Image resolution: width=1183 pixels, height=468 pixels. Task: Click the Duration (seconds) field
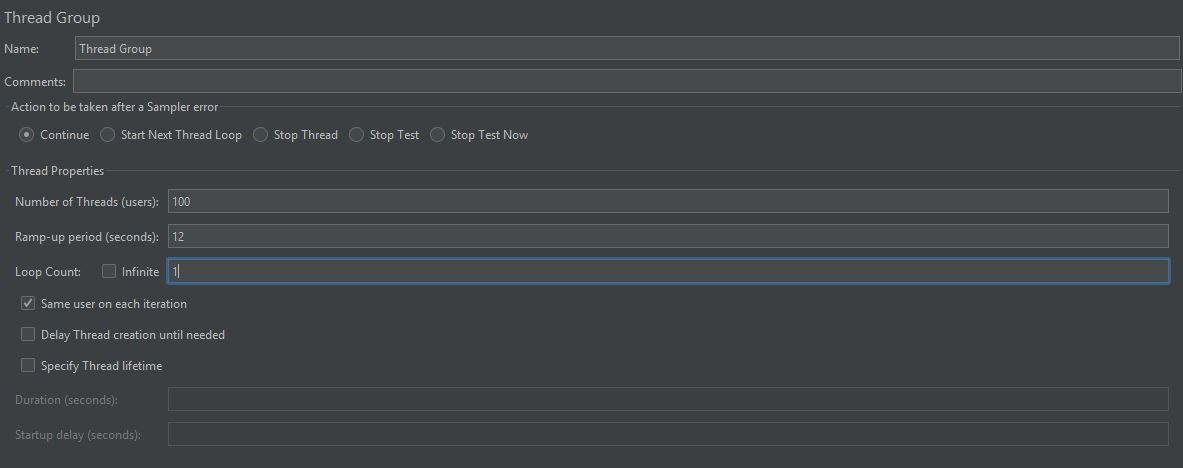tap(668, 399)
